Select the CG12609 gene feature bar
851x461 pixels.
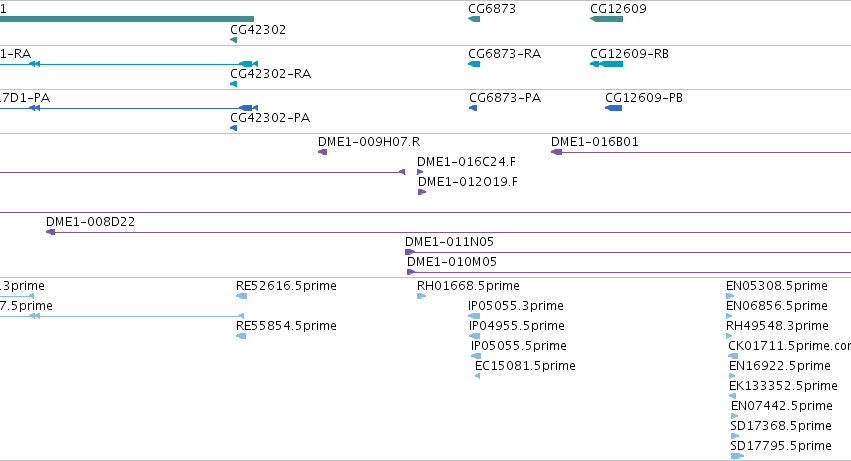pyautogui.click(x=606, y=19)
